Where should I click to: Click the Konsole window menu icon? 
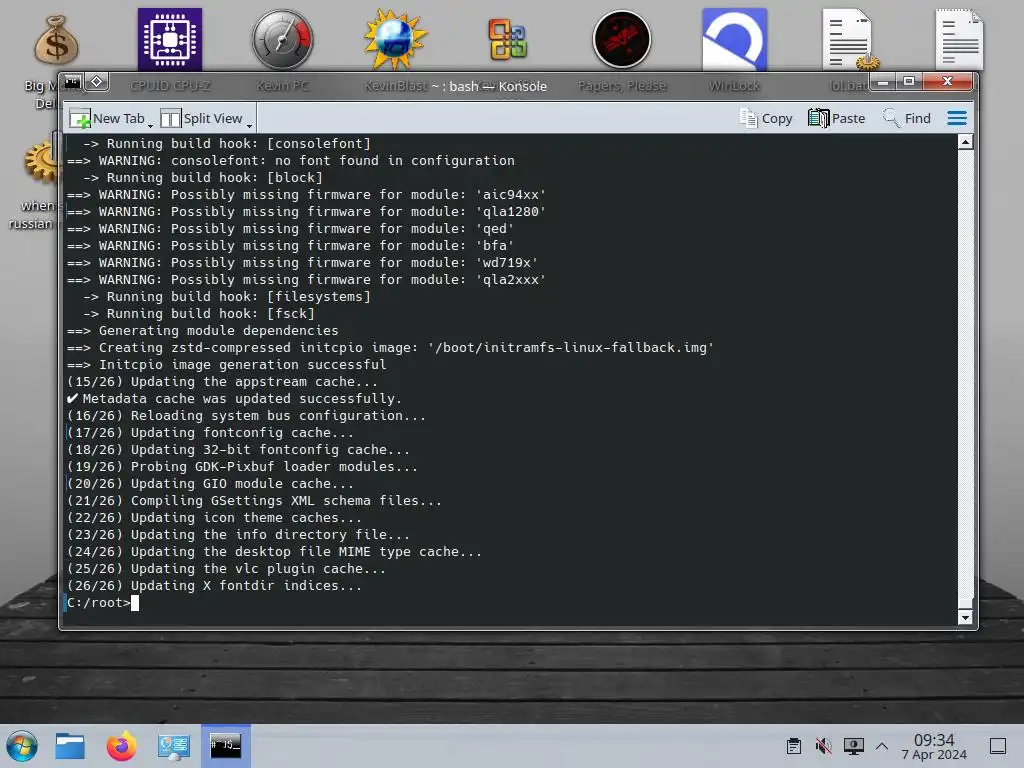point(72,82)
